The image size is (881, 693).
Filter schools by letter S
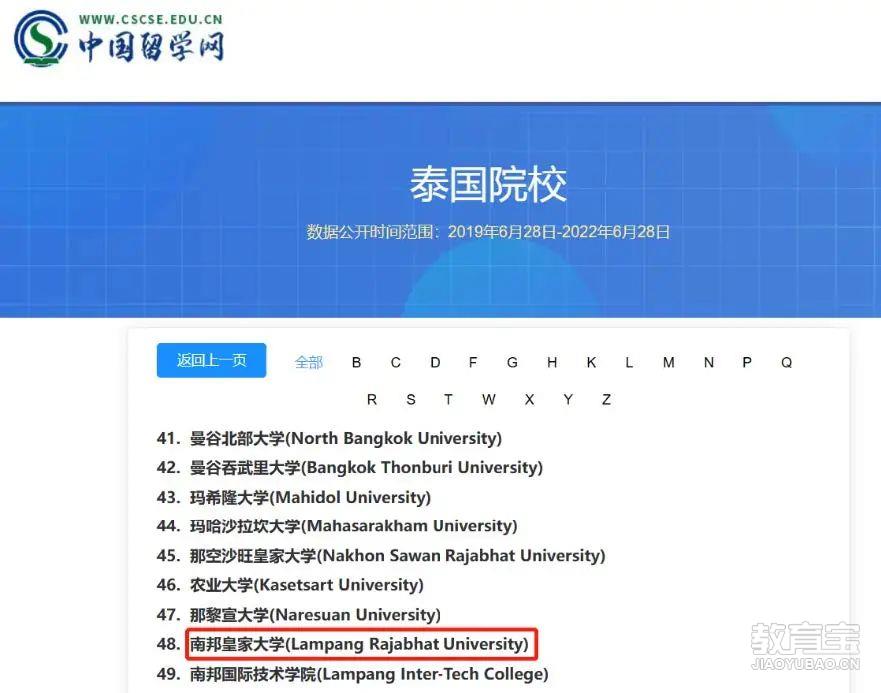(x=411, y=400)
